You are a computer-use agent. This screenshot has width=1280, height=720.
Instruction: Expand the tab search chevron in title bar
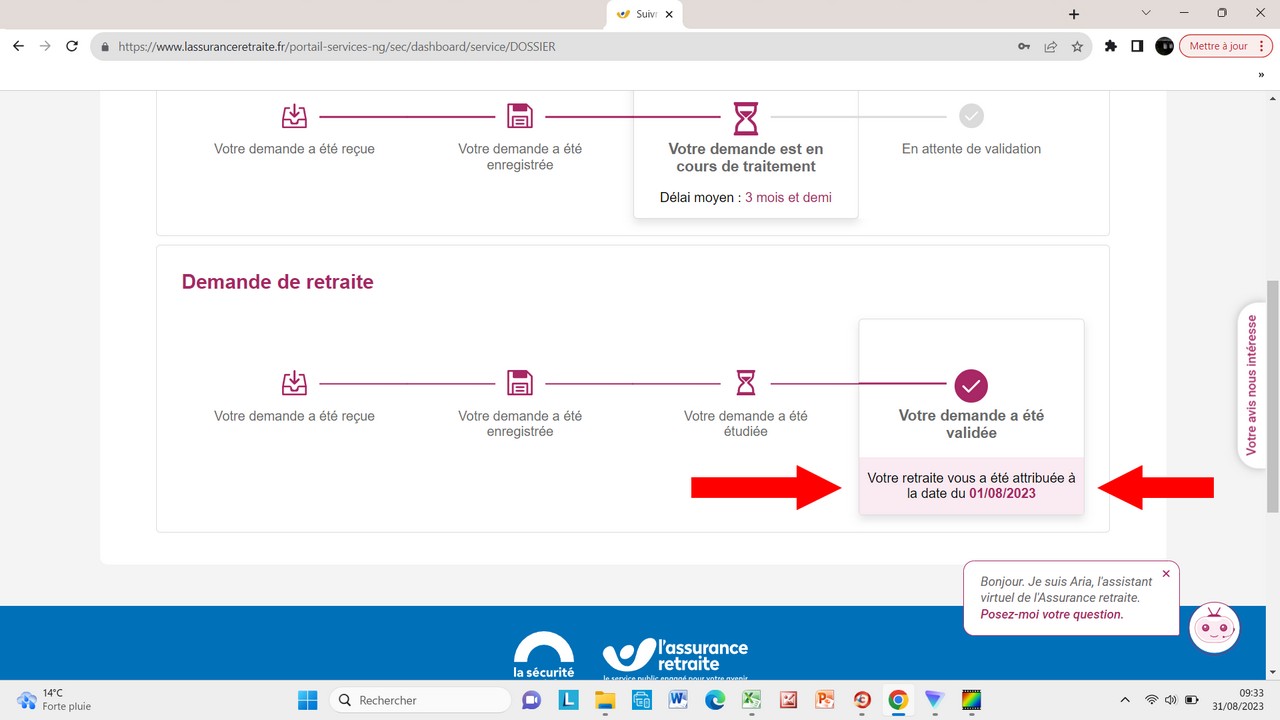pyautogui.click(x=1147, y=13)
